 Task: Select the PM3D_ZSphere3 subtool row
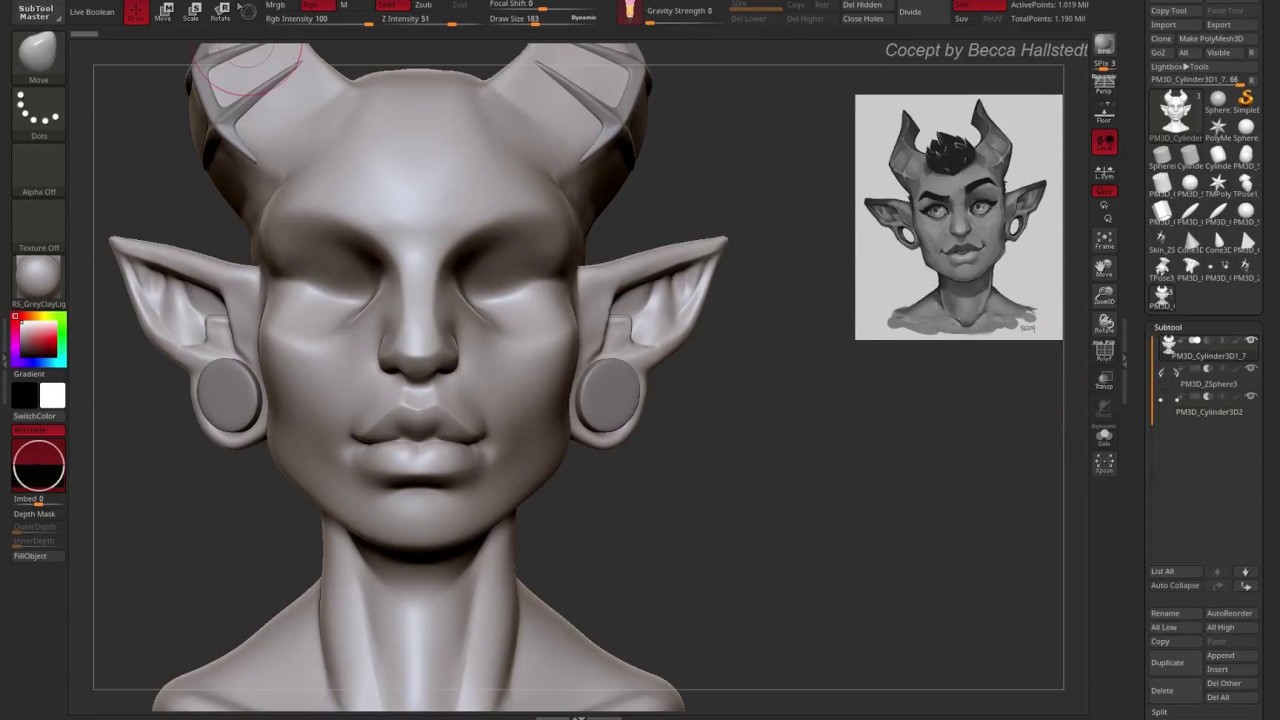click(x=1206, y=376)
